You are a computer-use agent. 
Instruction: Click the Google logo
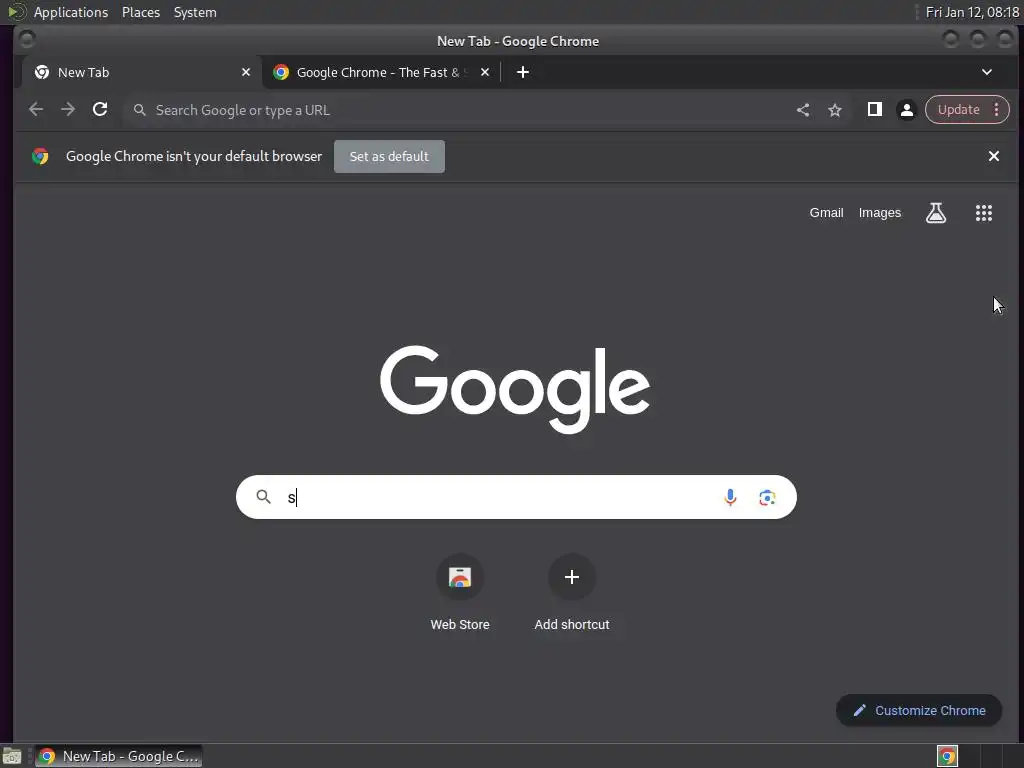(515, 389)
